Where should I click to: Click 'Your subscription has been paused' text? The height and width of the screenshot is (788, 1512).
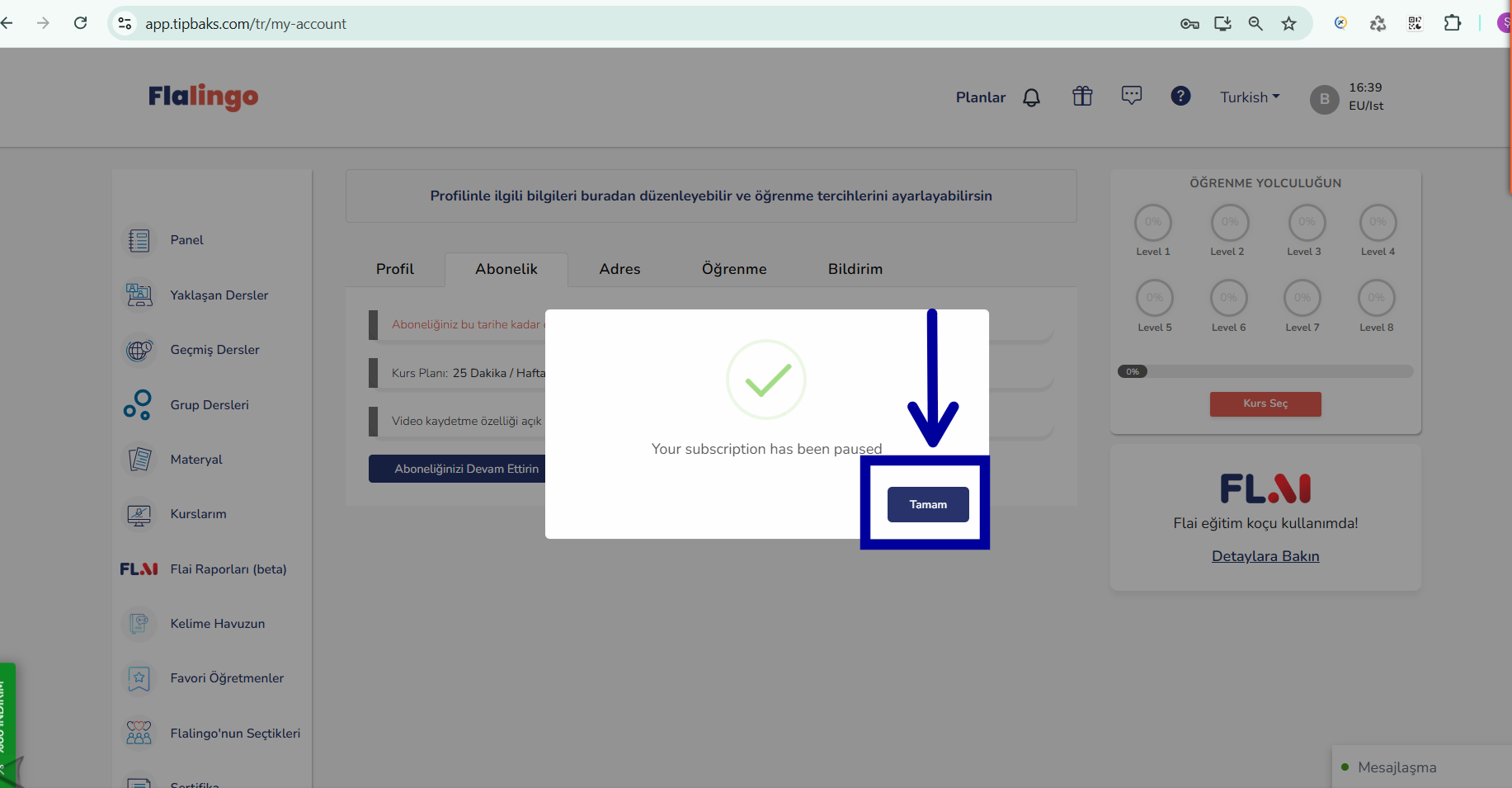[767, 449]
